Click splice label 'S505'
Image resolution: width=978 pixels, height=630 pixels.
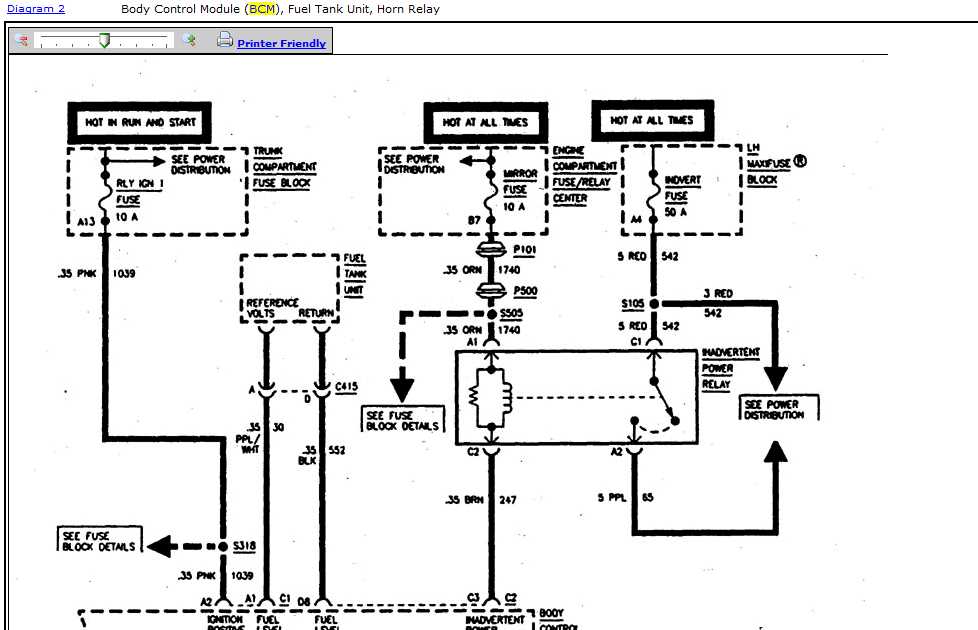coord(511,313)
